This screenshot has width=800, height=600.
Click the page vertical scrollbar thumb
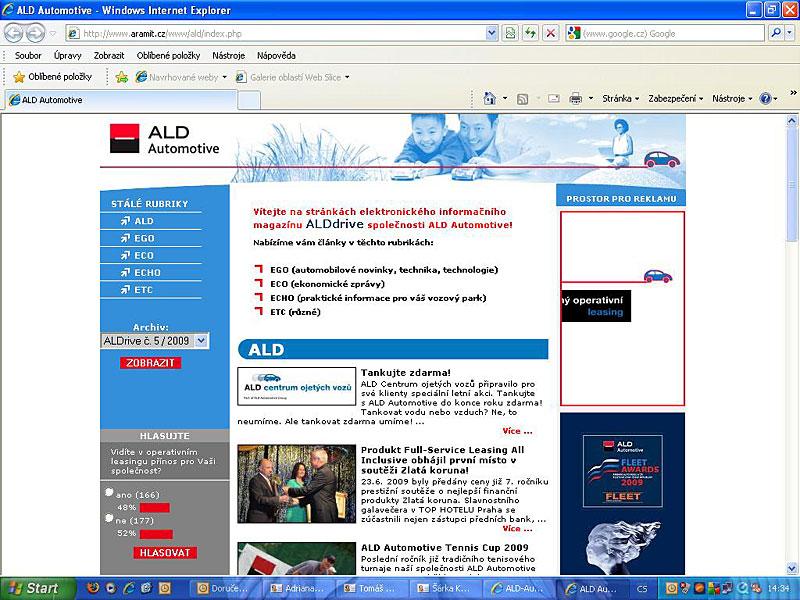791,183
